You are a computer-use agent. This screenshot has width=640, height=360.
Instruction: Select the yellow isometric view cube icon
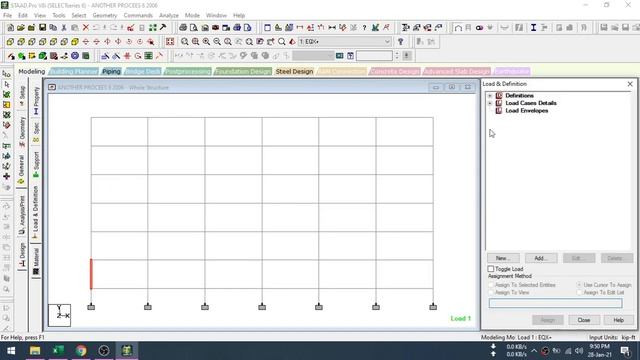point(75,42)
